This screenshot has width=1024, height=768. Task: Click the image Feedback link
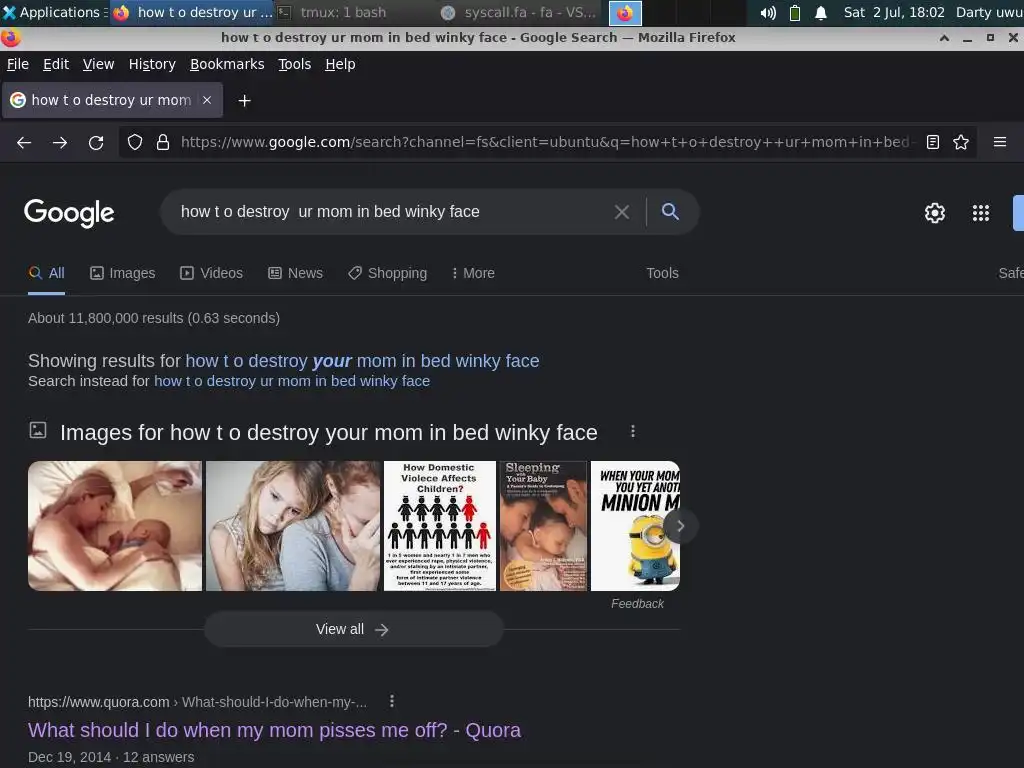point(637,603)
